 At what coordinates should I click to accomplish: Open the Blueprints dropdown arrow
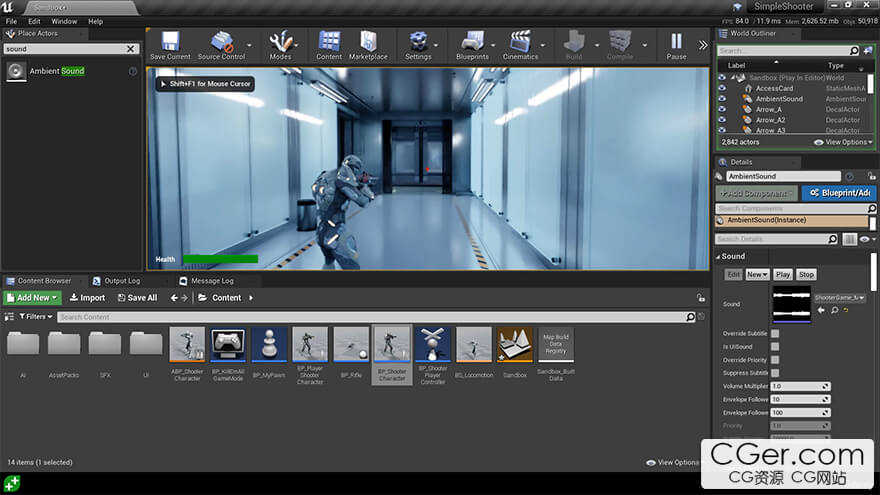tap(493, 46)
